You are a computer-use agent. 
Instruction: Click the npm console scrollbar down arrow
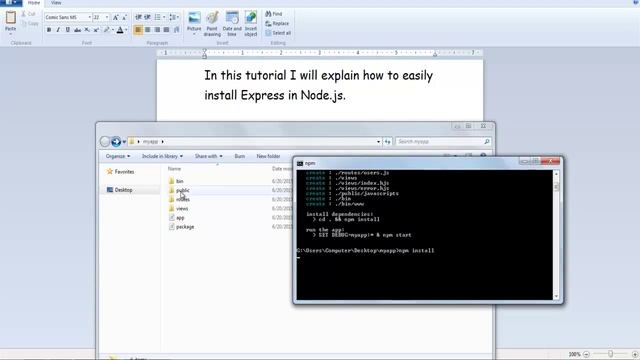(x=556, y=296)
